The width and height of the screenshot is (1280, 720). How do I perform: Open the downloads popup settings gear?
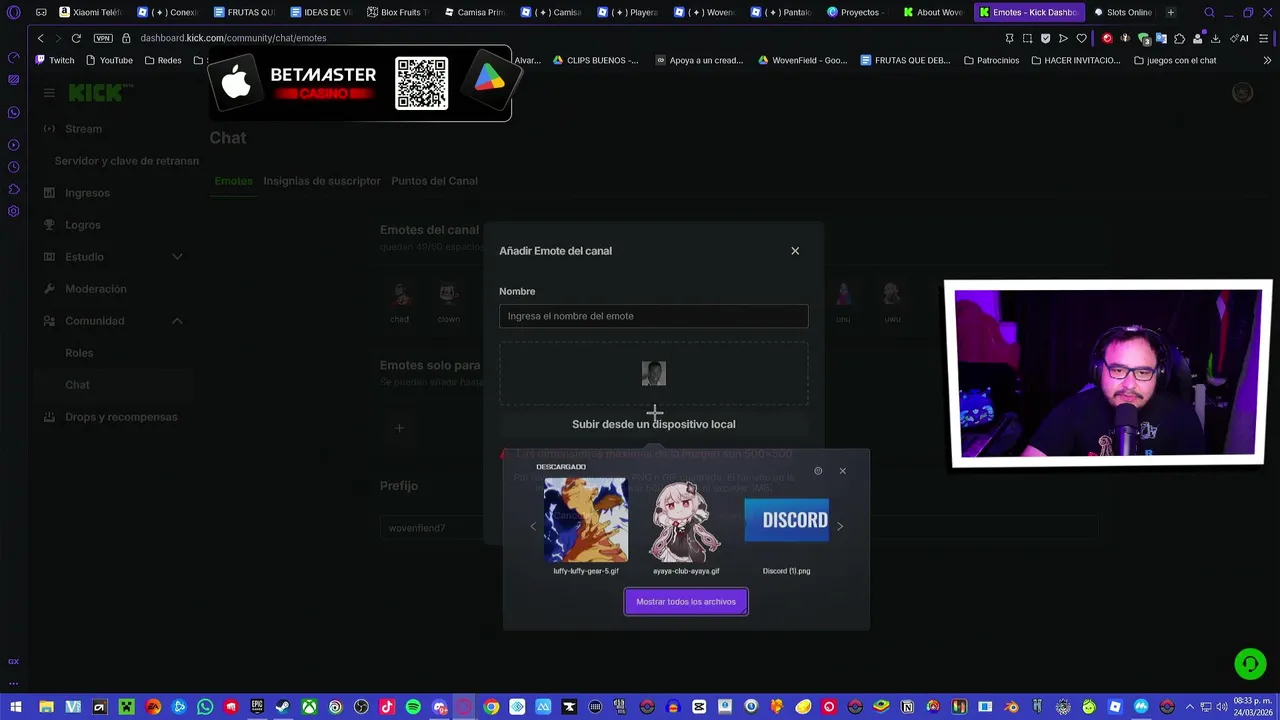coord(818,471)
